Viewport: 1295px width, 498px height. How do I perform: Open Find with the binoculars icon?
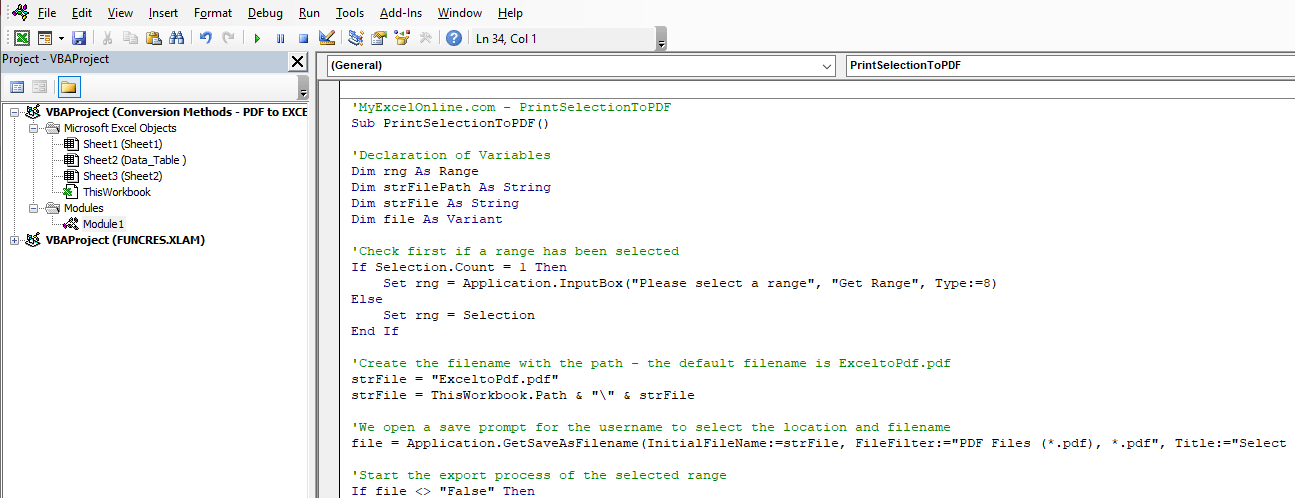click(x=177, y=38)
